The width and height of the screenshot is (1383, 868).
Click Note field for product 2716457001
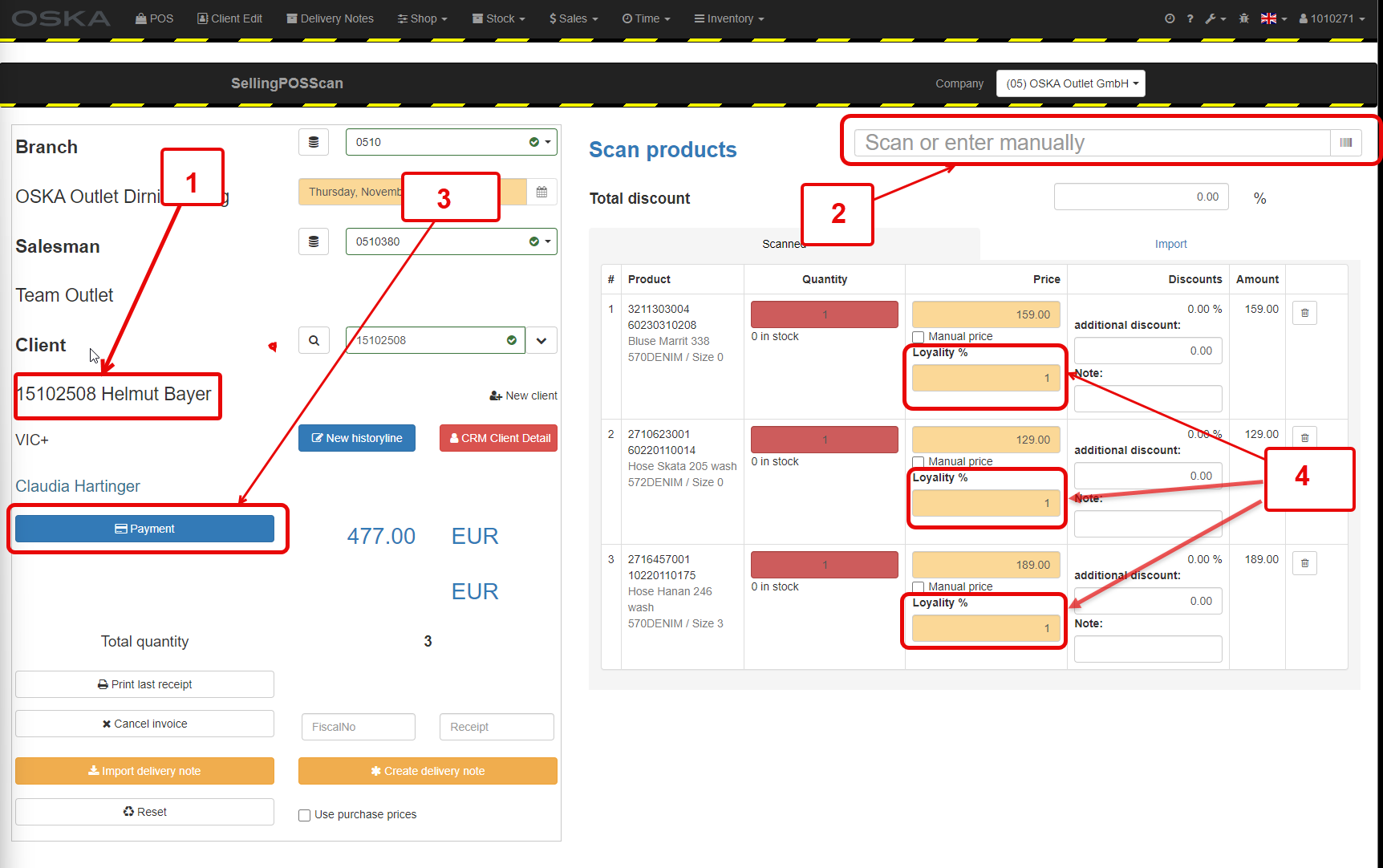click(x=1148, y=649)
